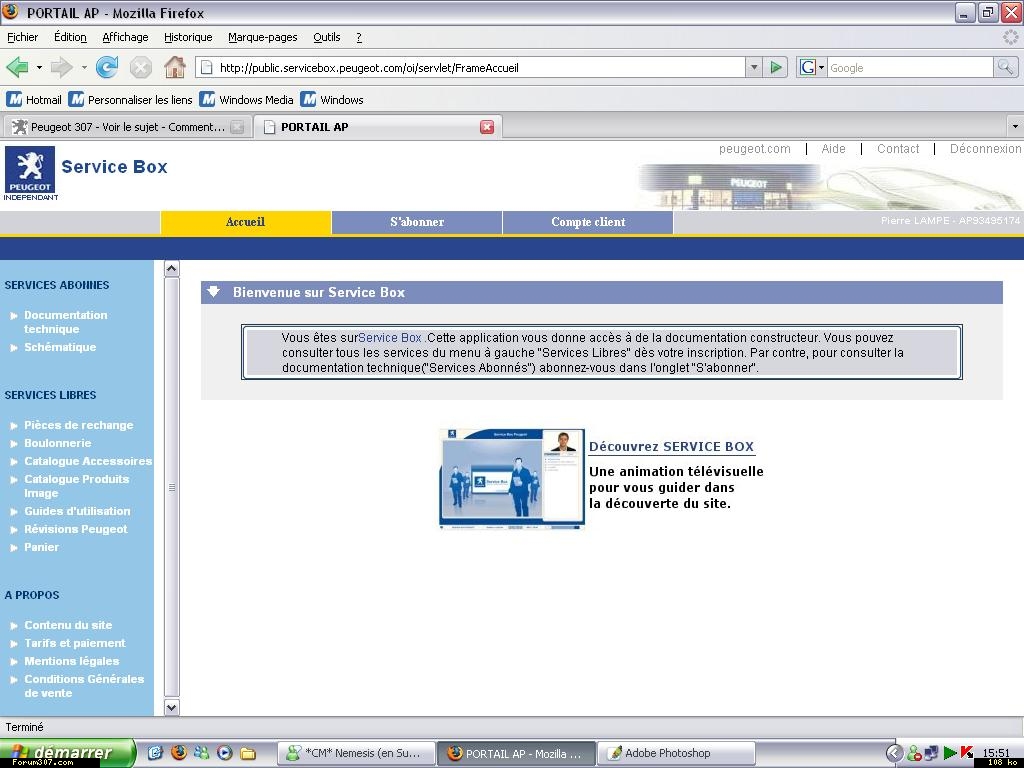Select the Accueil tab

coord(246,222)
